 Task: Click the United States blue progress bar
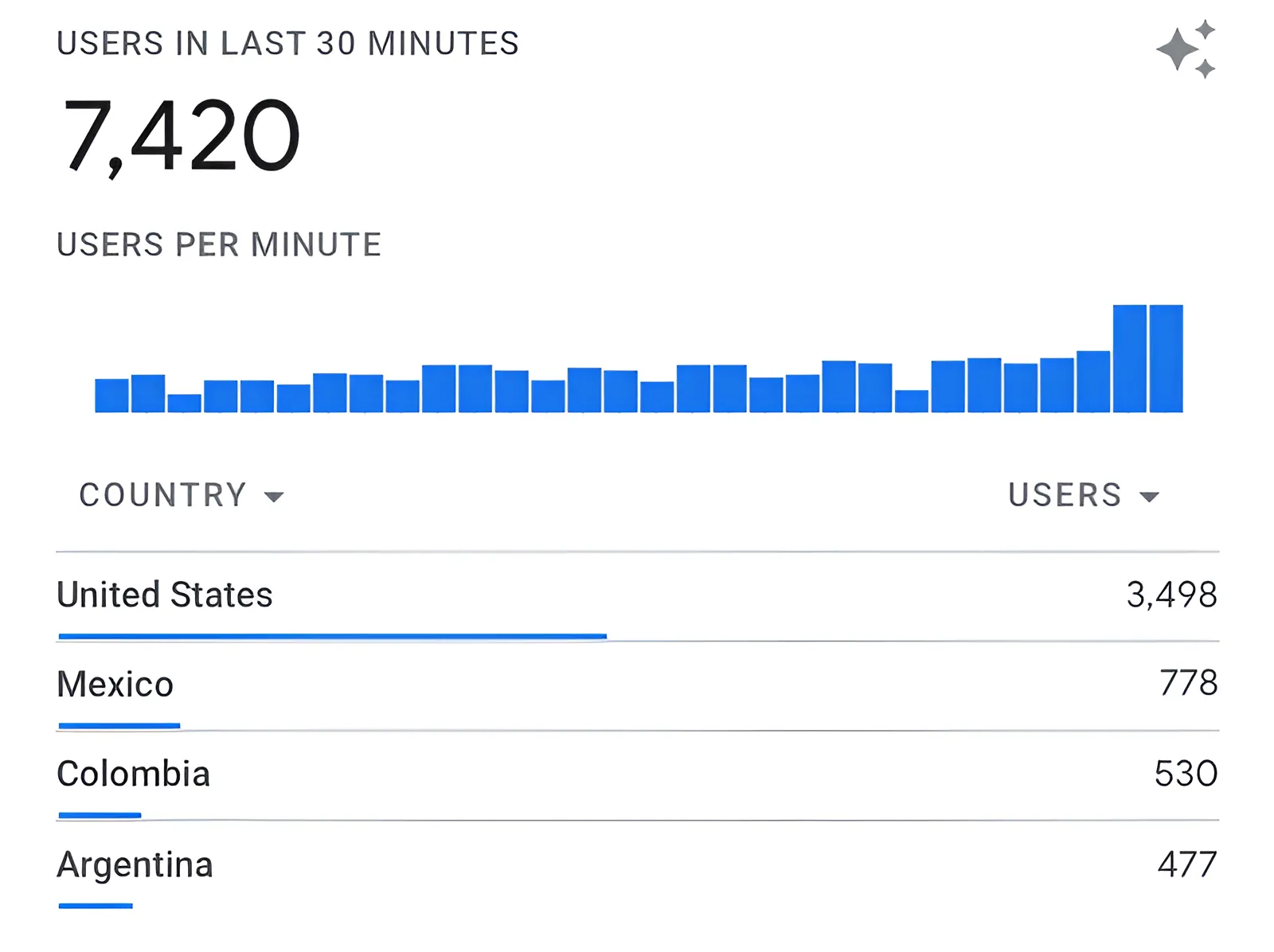[332, 637]
